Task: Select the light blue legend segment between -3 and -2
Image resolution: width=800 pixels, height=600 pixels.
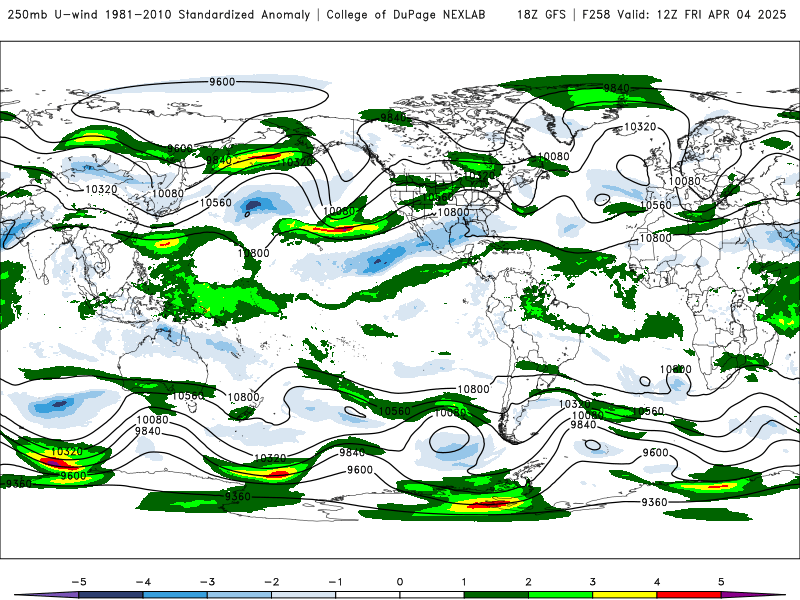Action: [239, 595]
